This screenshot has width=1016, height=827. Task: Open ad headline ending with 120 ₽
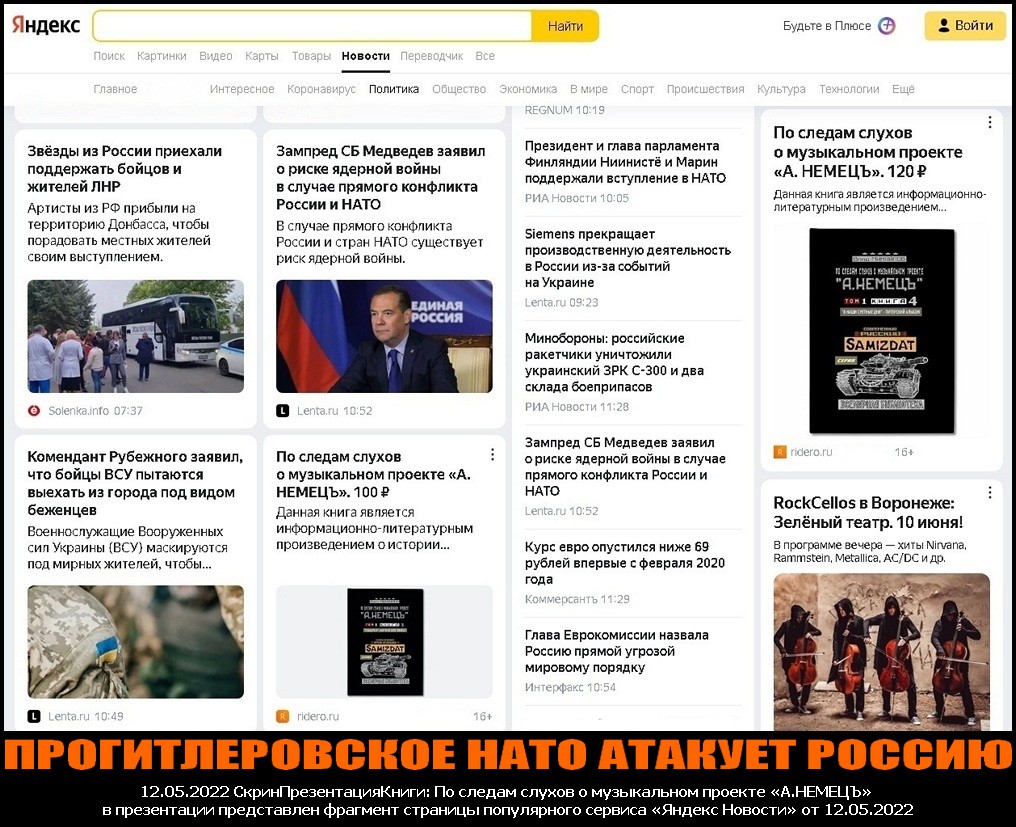[x=868, y=152]
